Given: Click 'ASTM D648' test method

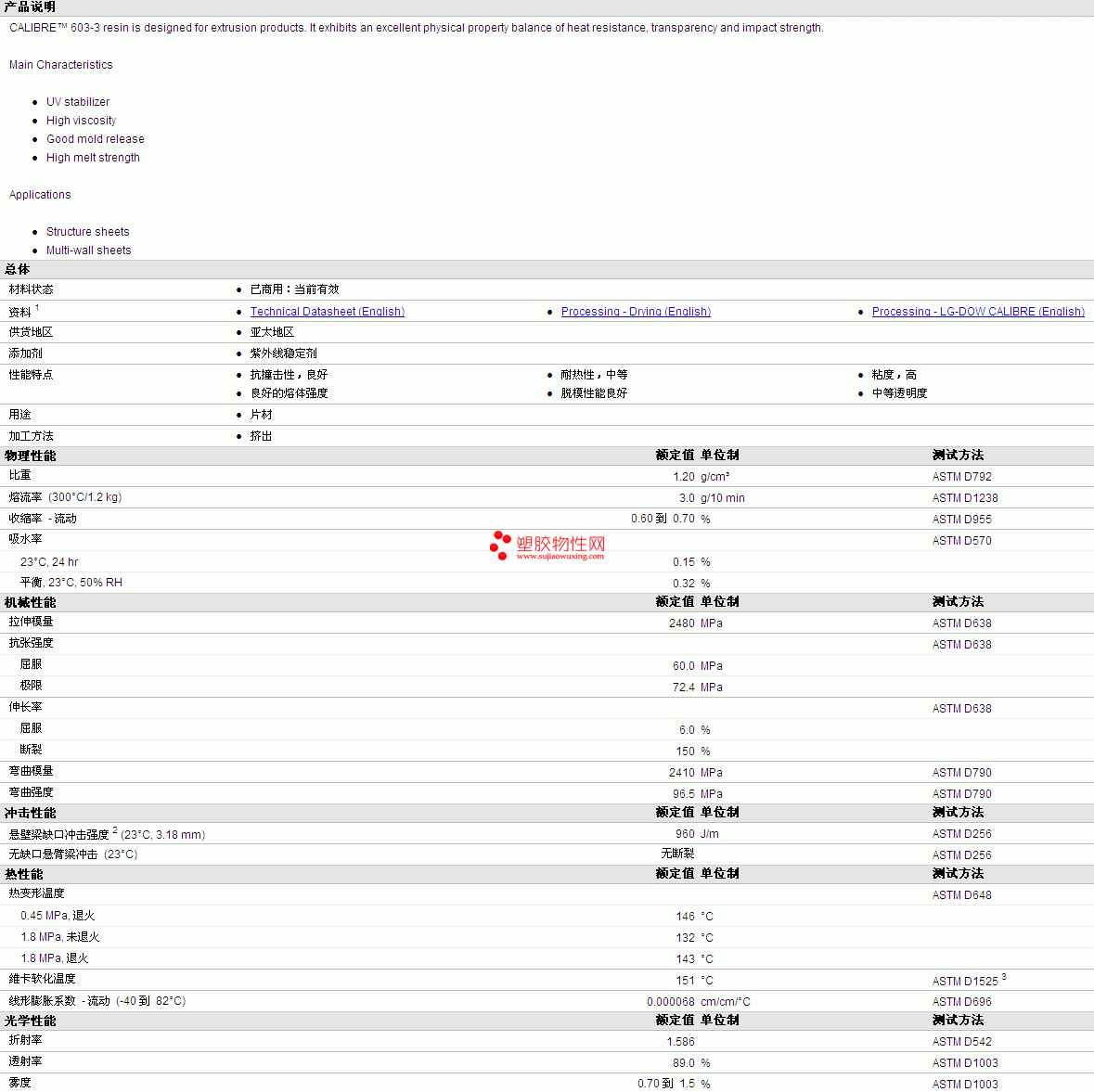Looking at the screenshot, I should click(x=962, y=895).
